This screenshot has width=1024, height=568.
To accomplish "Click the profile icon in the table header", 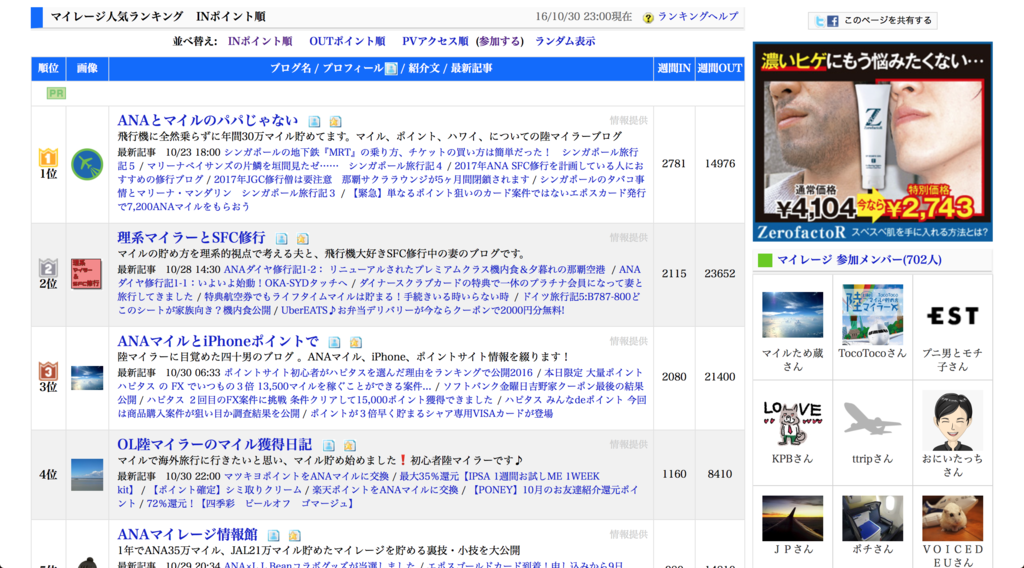I will [391, 69].
